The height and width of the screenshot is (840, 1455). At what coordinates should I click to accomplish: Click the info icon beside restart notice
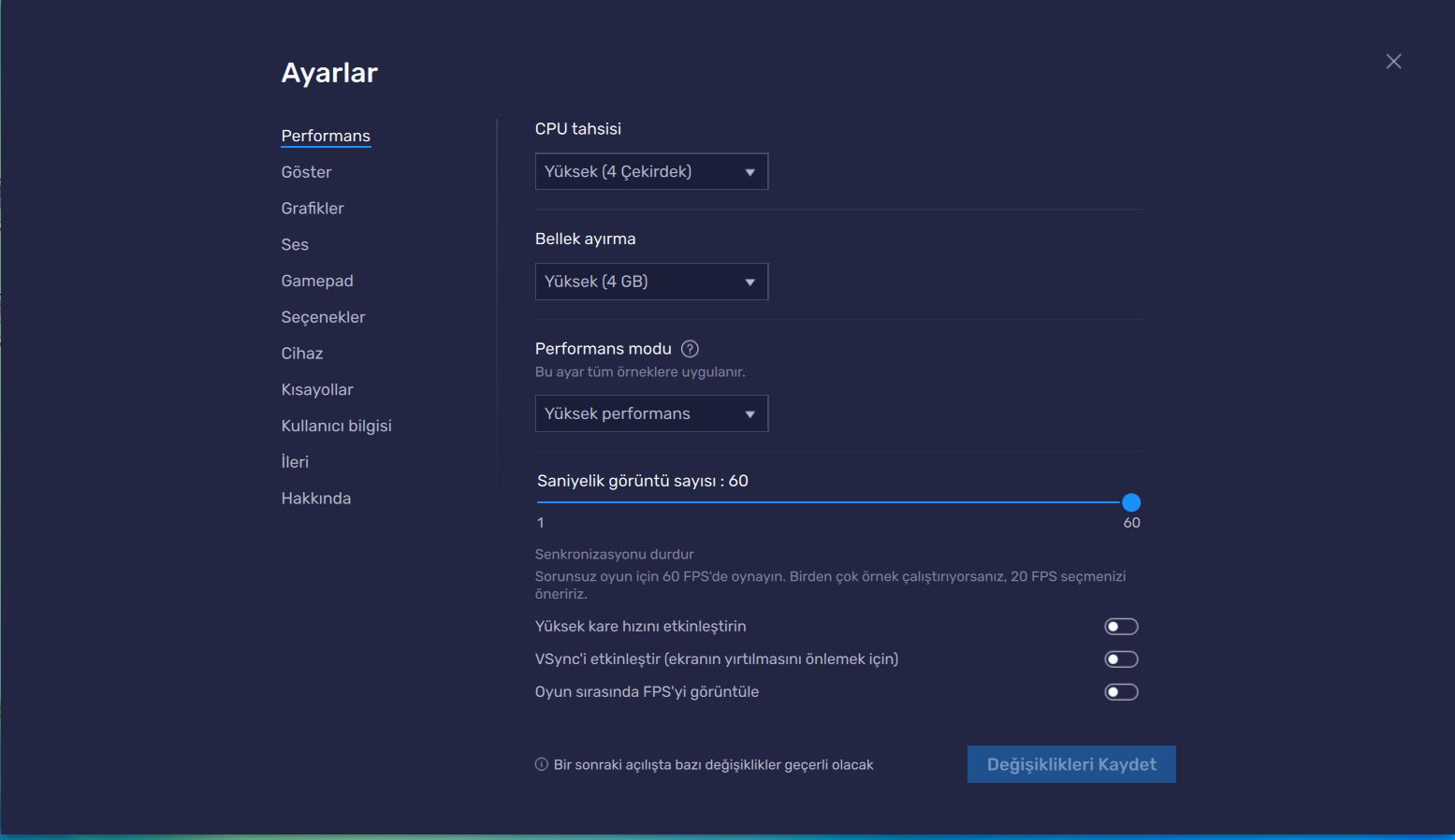tap(541, 764)
